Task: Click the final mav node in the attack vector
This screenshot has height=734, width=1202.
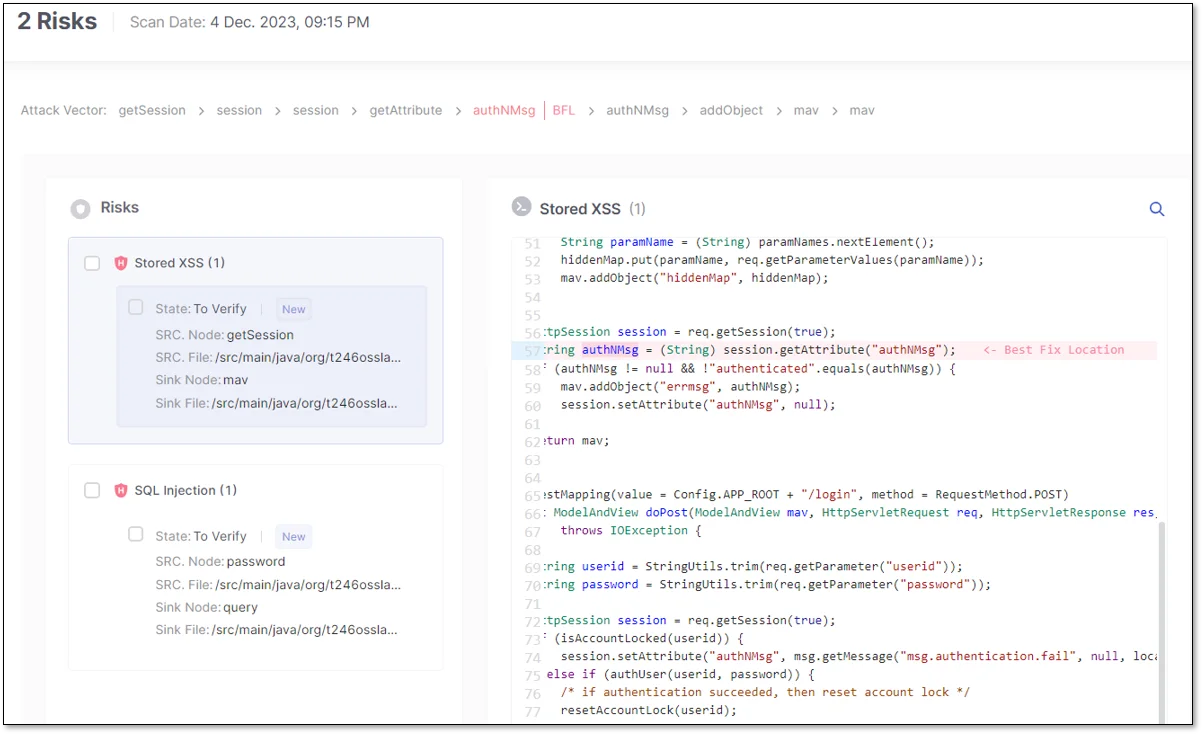Action: coord(862,110)
